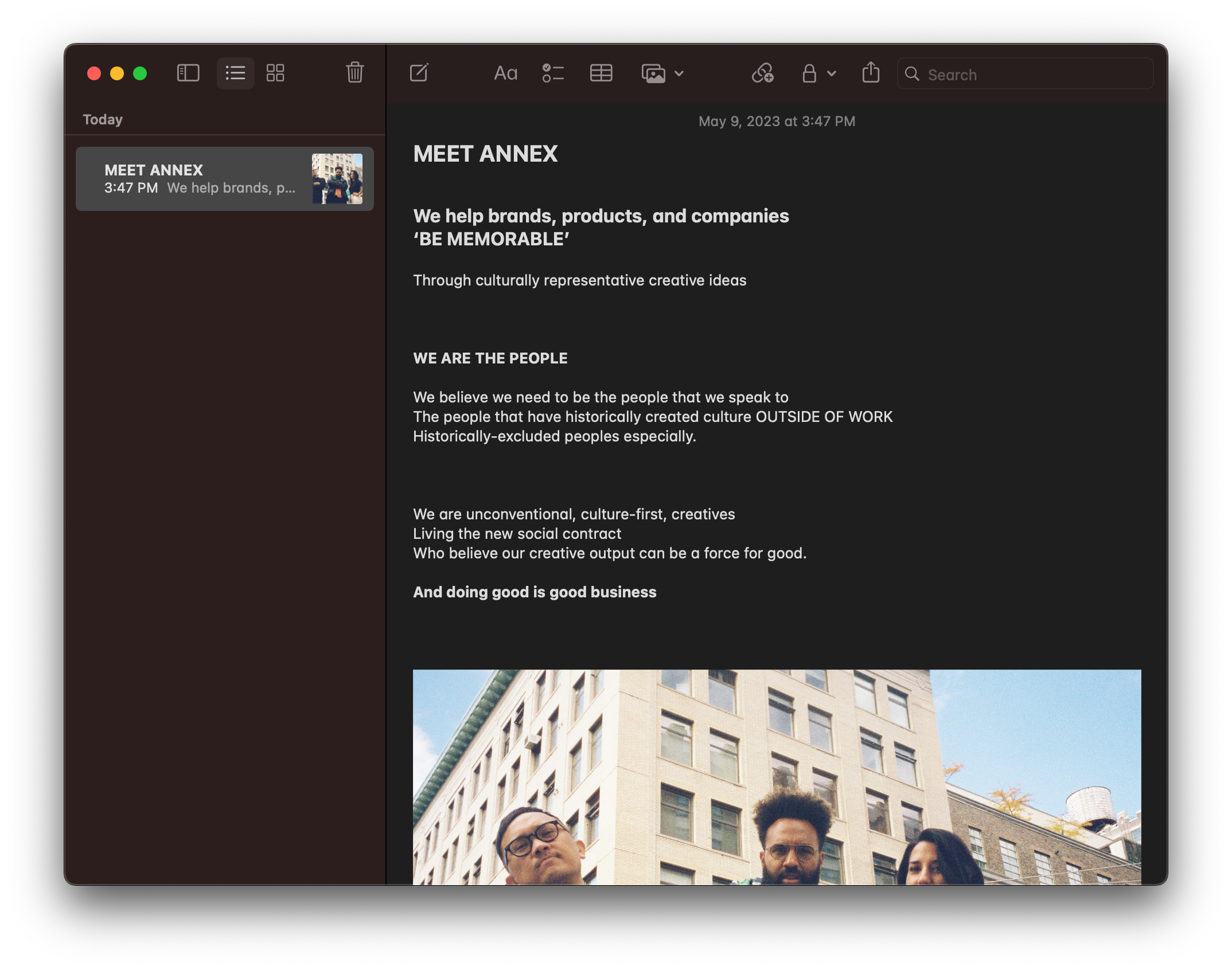Click the note thumbnail in sidebar
The image size is (1232, 970).
point(337,178)
